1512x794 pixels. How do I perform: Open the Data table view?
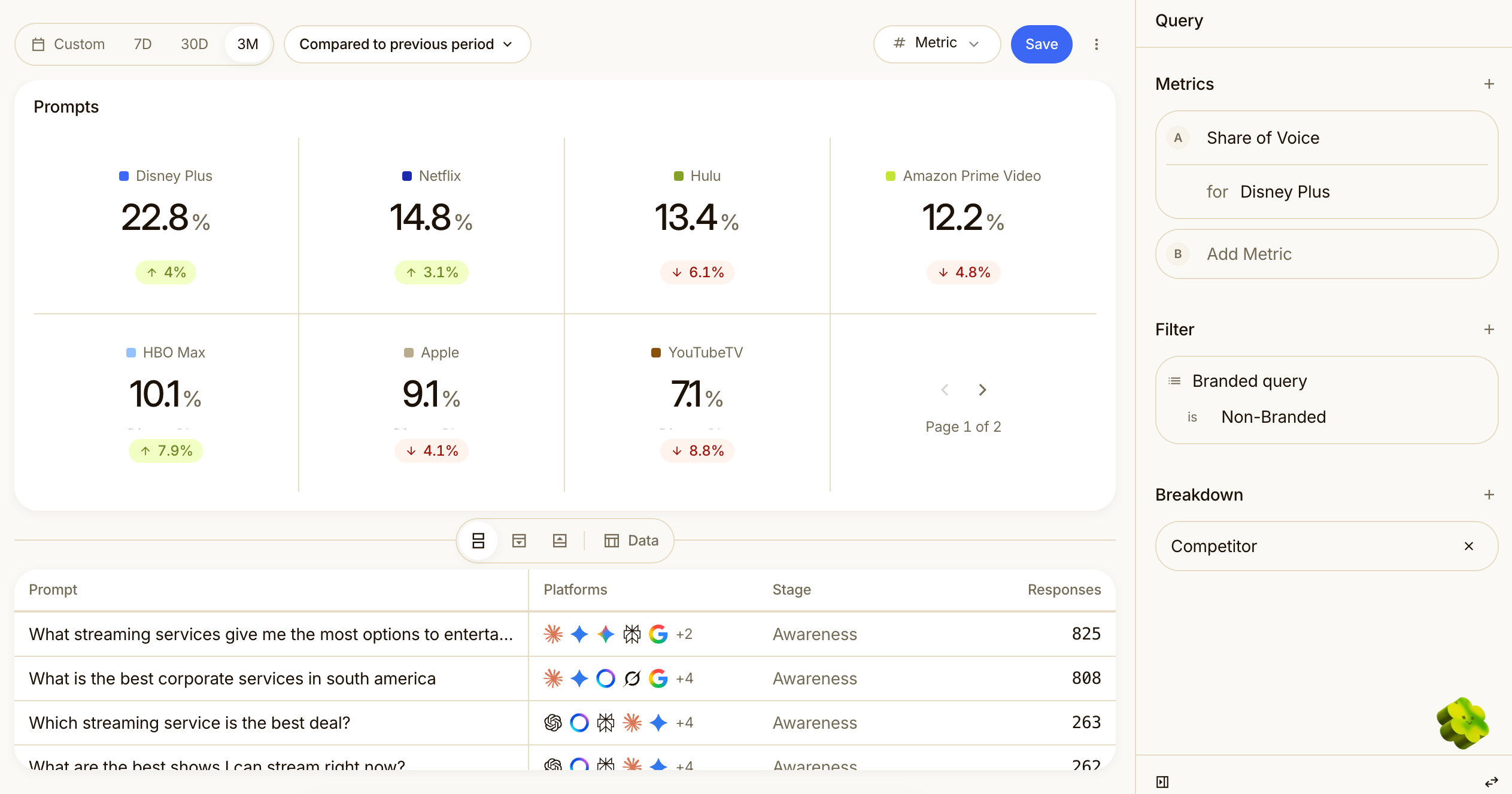(631, 541)
